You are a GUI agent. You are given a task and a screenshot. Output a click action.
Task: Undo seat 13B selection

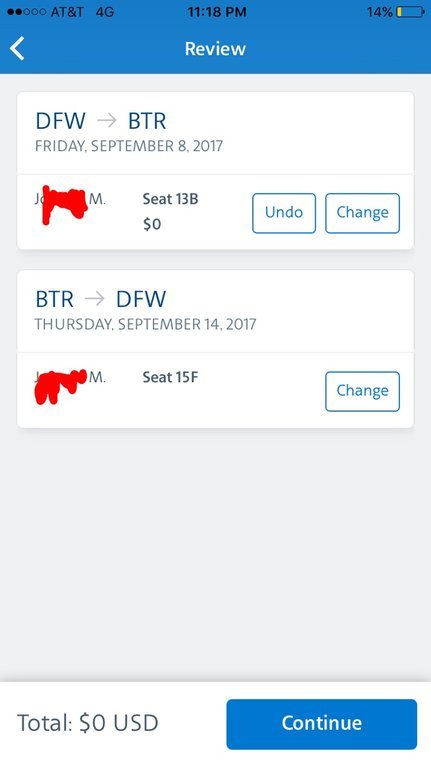(x=284, y=213)
